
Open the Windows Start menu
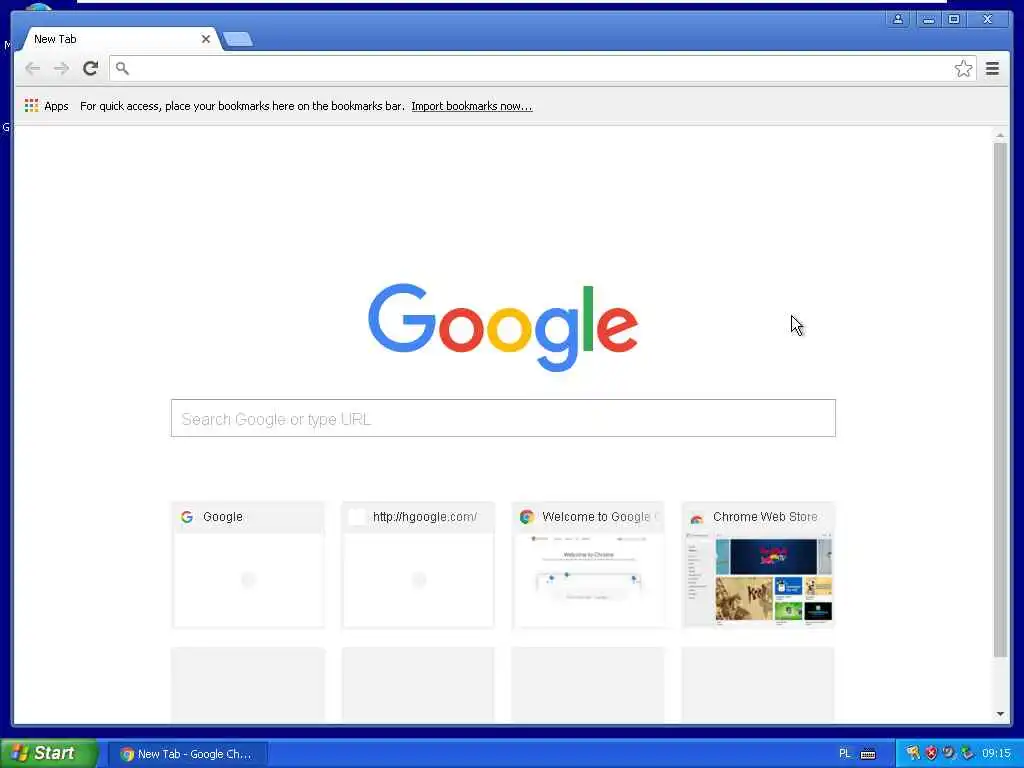coord(49,753)
